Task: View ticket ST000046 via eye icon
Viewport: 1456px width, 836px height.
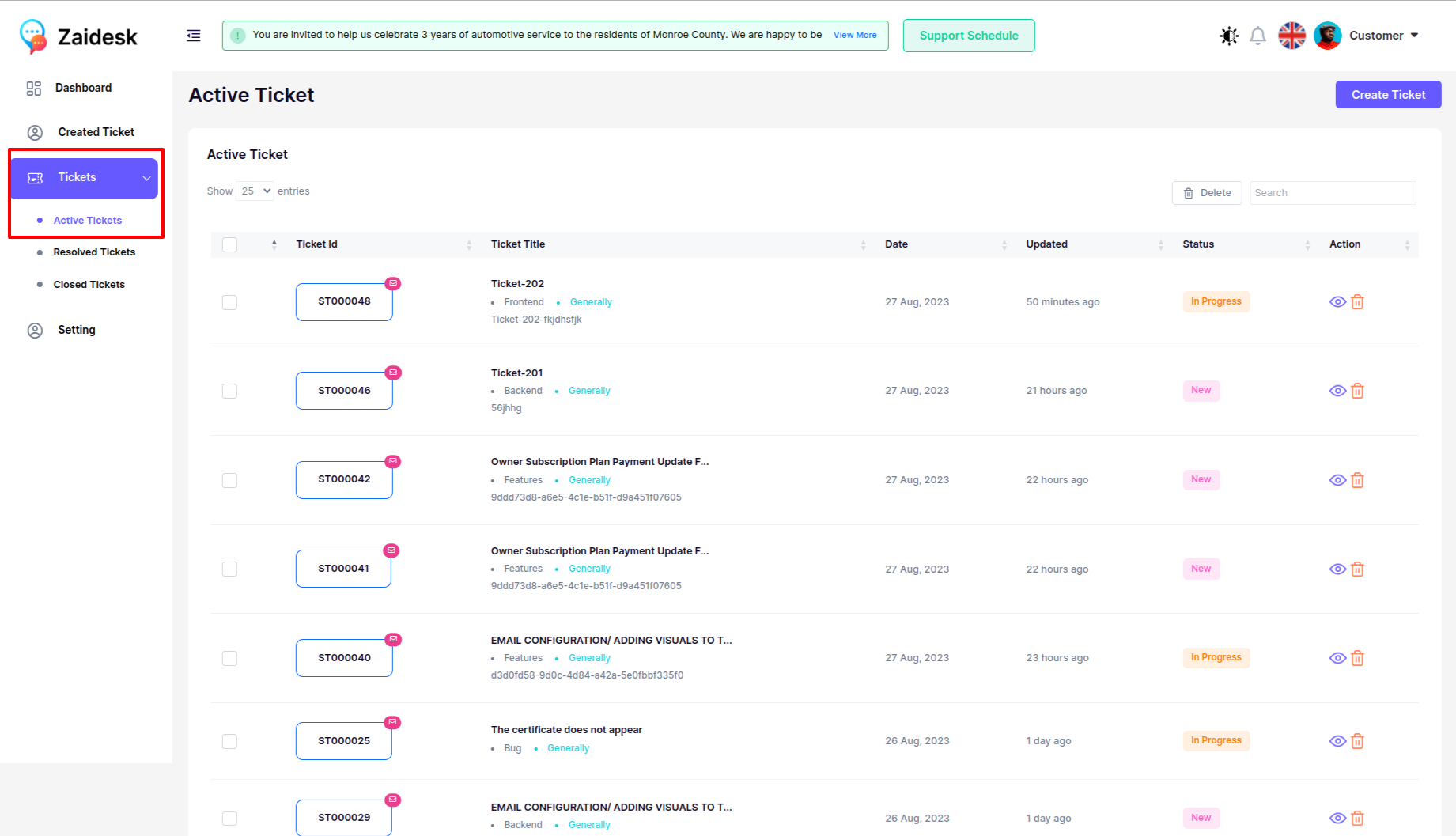Action: (x=1337, y=391)
